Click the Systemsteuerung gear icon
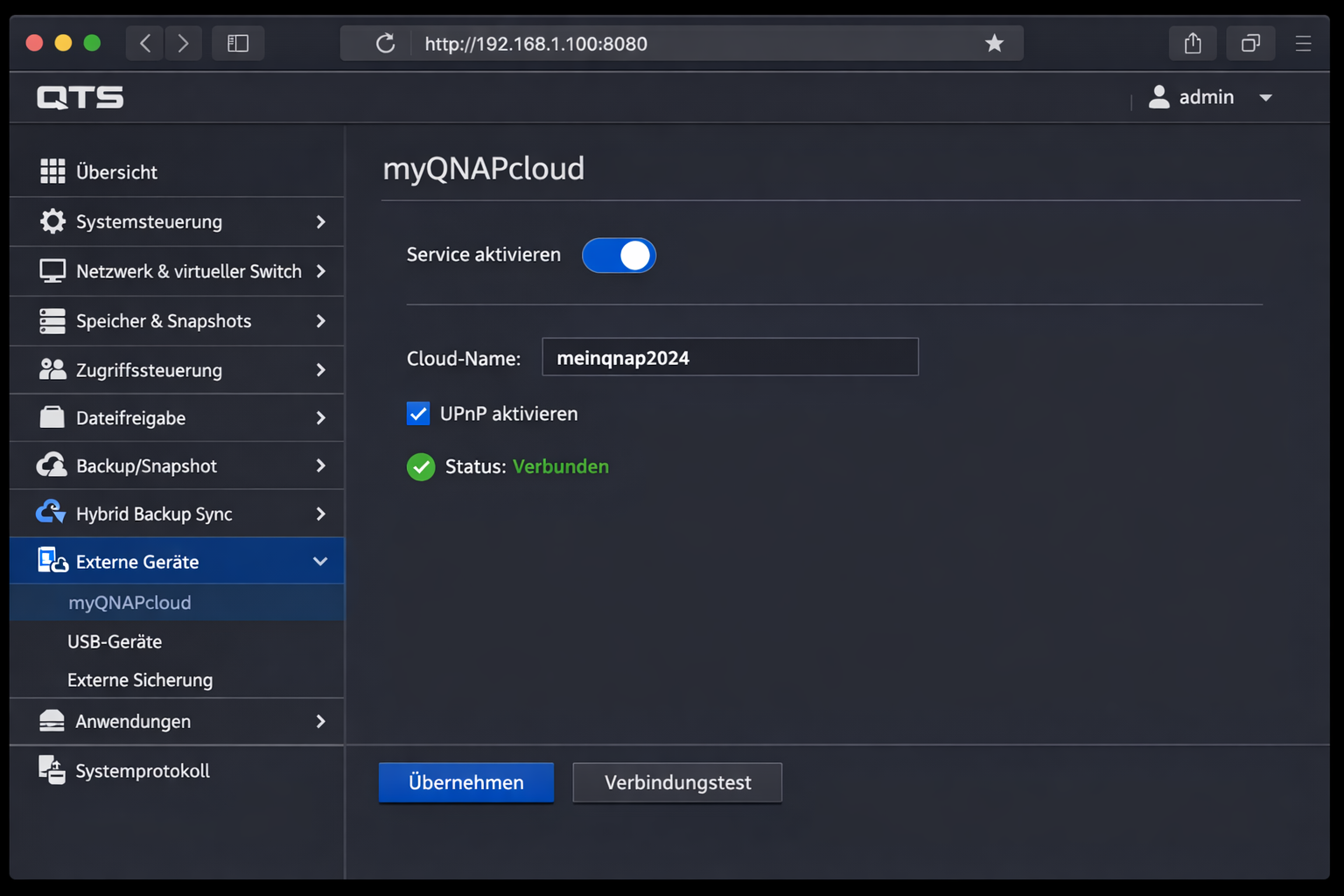Image resolution: width=1344 pixels, height=896 pixels. [x=52, y=221]
